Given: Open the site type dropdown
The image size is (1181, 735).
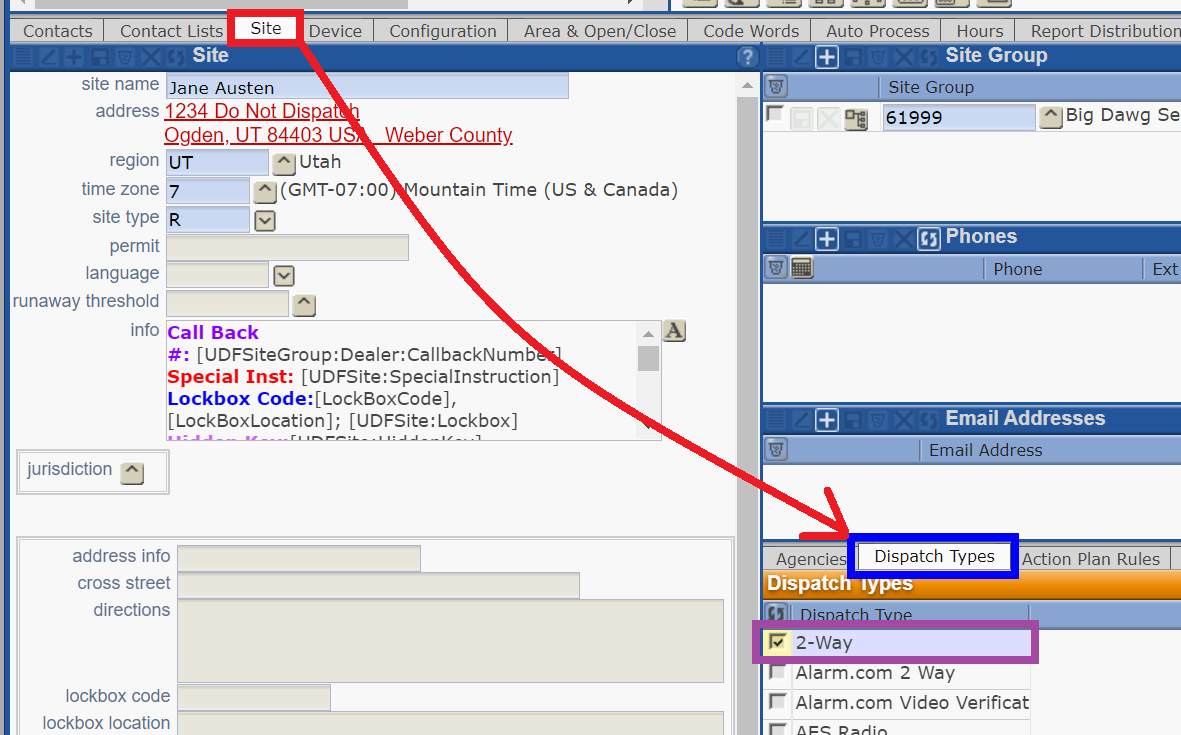Looking at the screenshot, I should pyautogui.click(x=264, y=220).
